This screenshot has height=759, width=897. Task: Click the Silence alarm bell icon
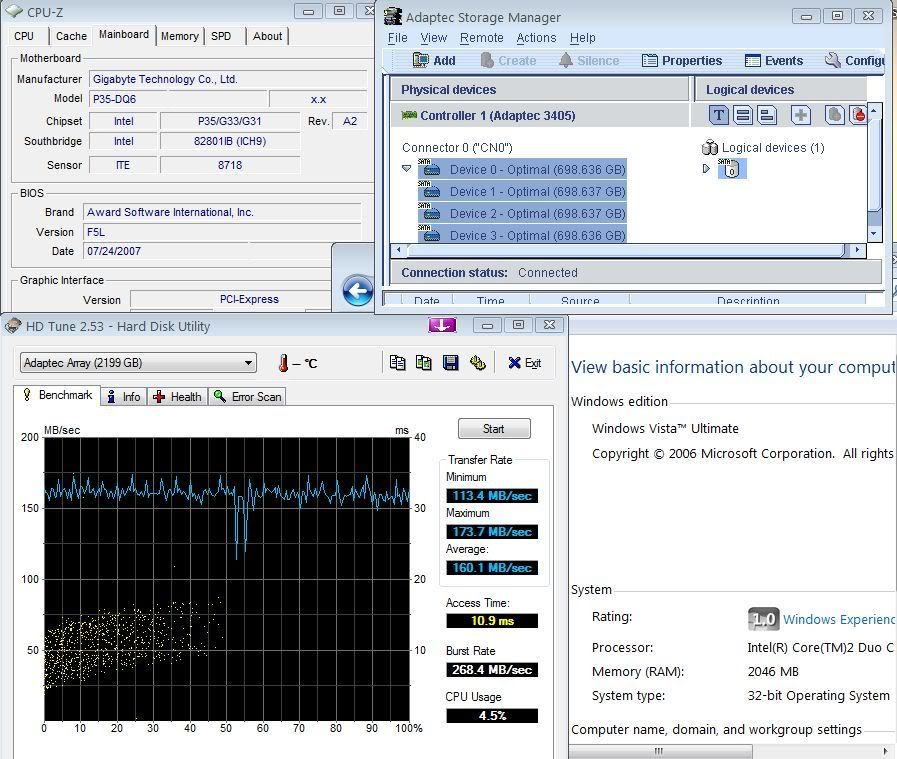tap(565, 60)
